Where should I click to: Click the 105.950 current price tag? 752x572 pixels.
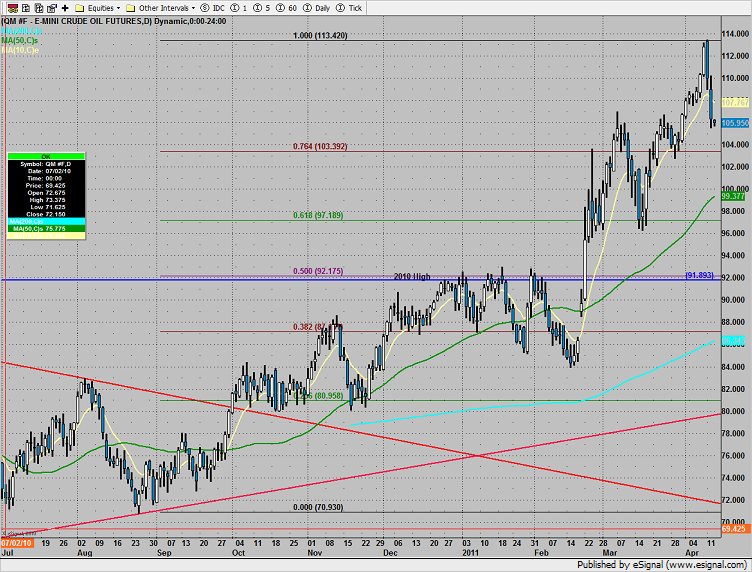tap(735, 123)
